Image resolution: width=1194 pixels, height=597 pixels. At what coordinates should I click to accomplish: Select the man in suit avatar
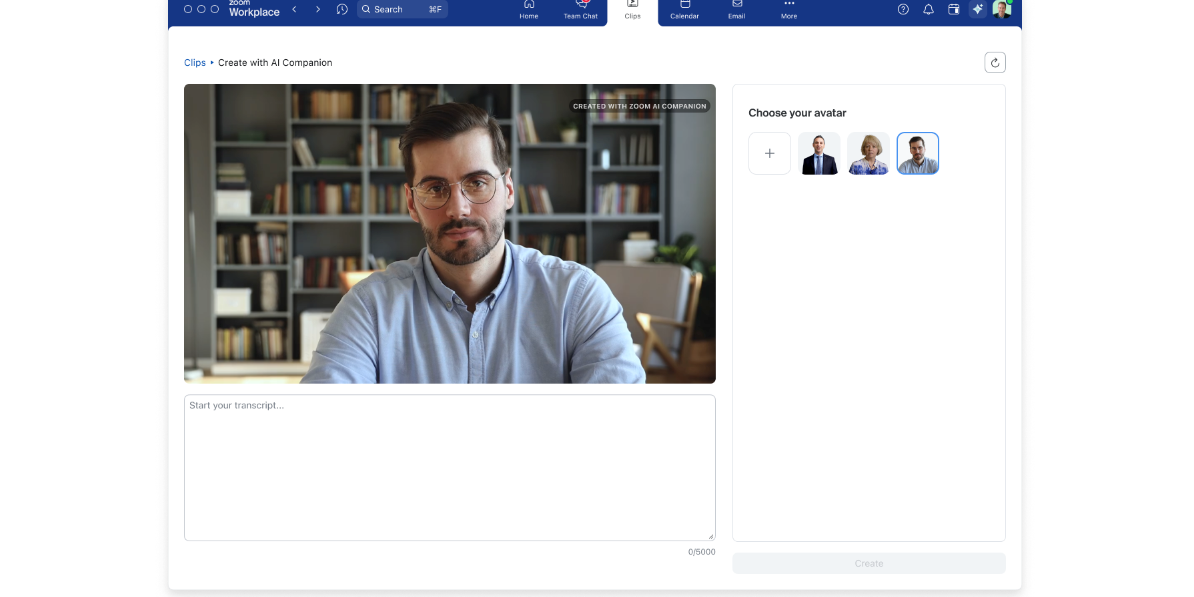click(x=819, y=153)
